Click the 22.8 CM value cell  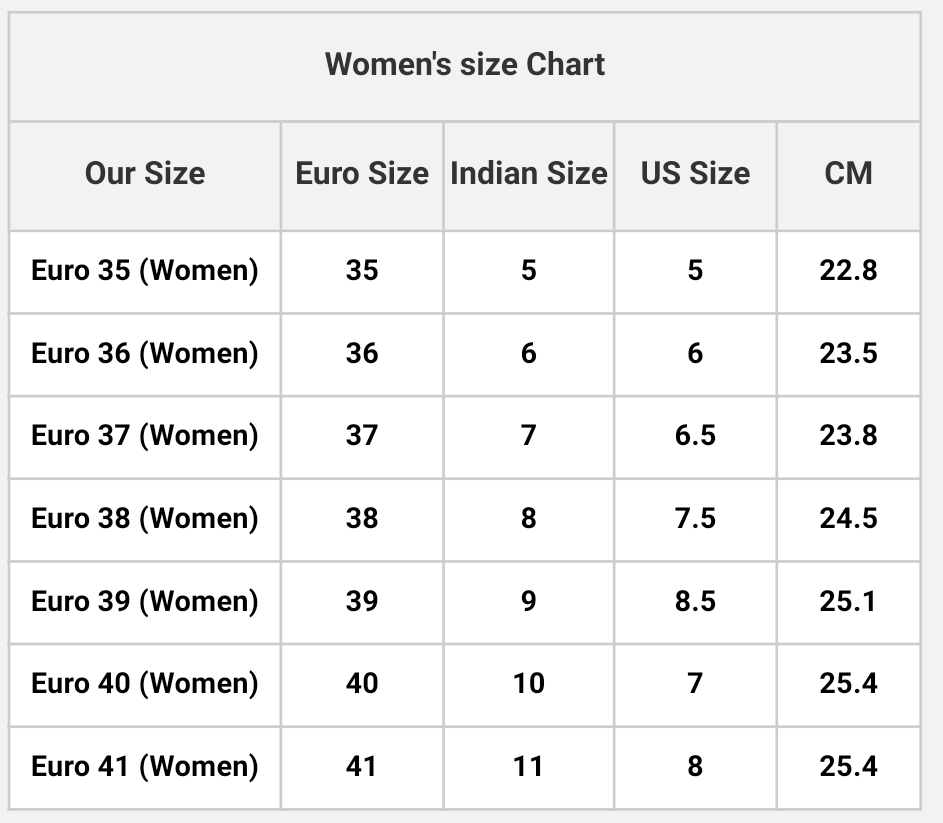point(848,270)
